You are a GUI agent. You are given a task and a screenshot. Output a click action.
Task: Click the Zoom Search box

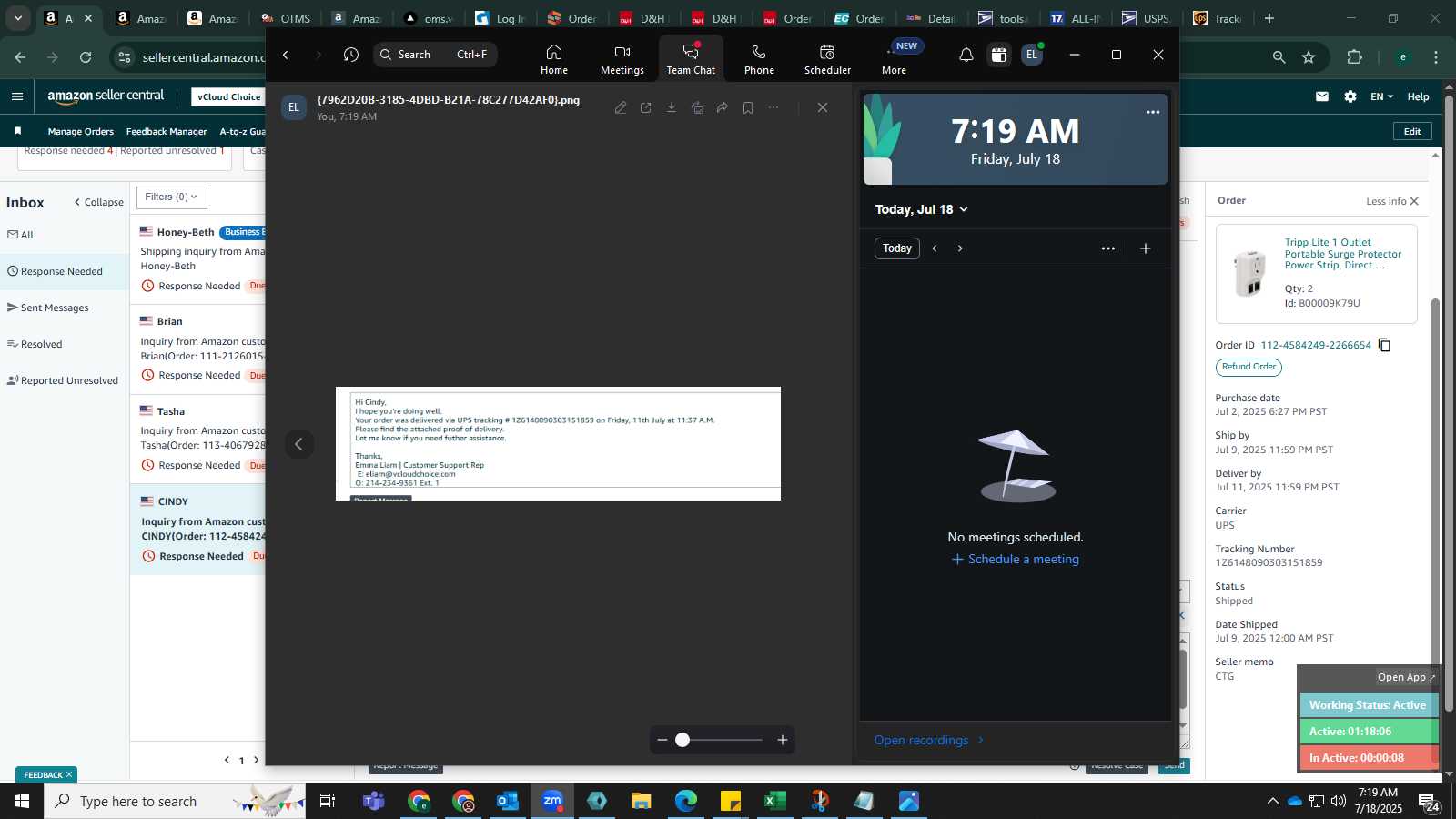(x=435, y=55)
